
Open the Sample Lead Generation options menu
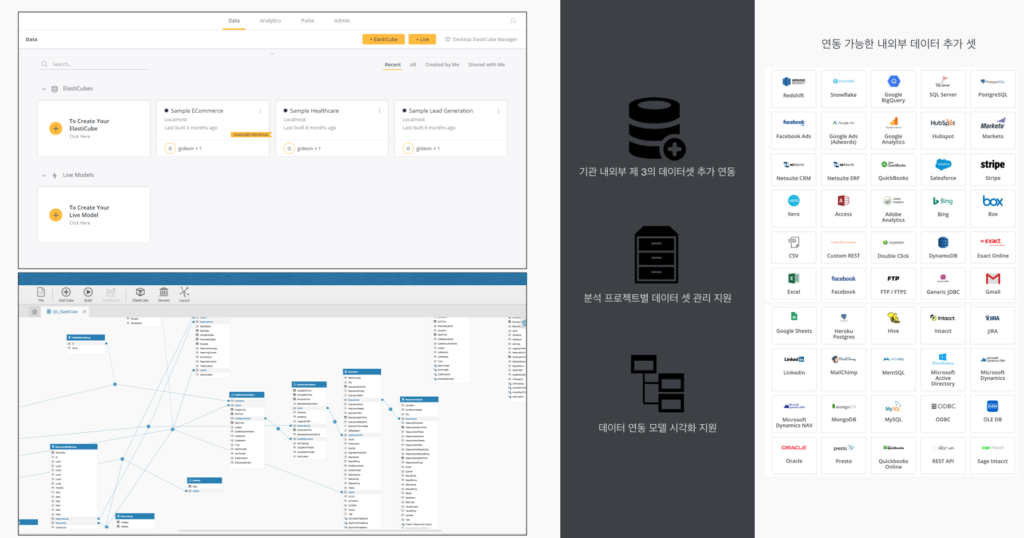(x=498, y=111)
